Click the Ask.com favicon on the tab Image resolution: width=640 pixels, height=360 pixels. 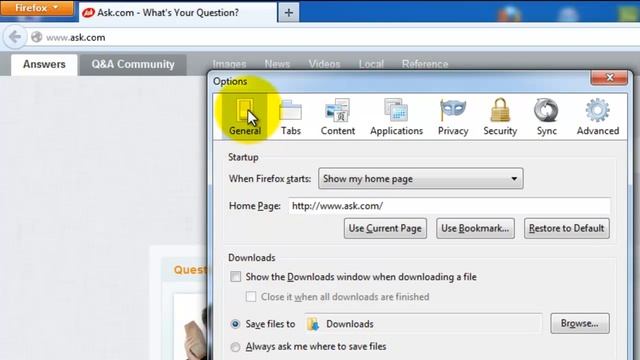[88, 13]
